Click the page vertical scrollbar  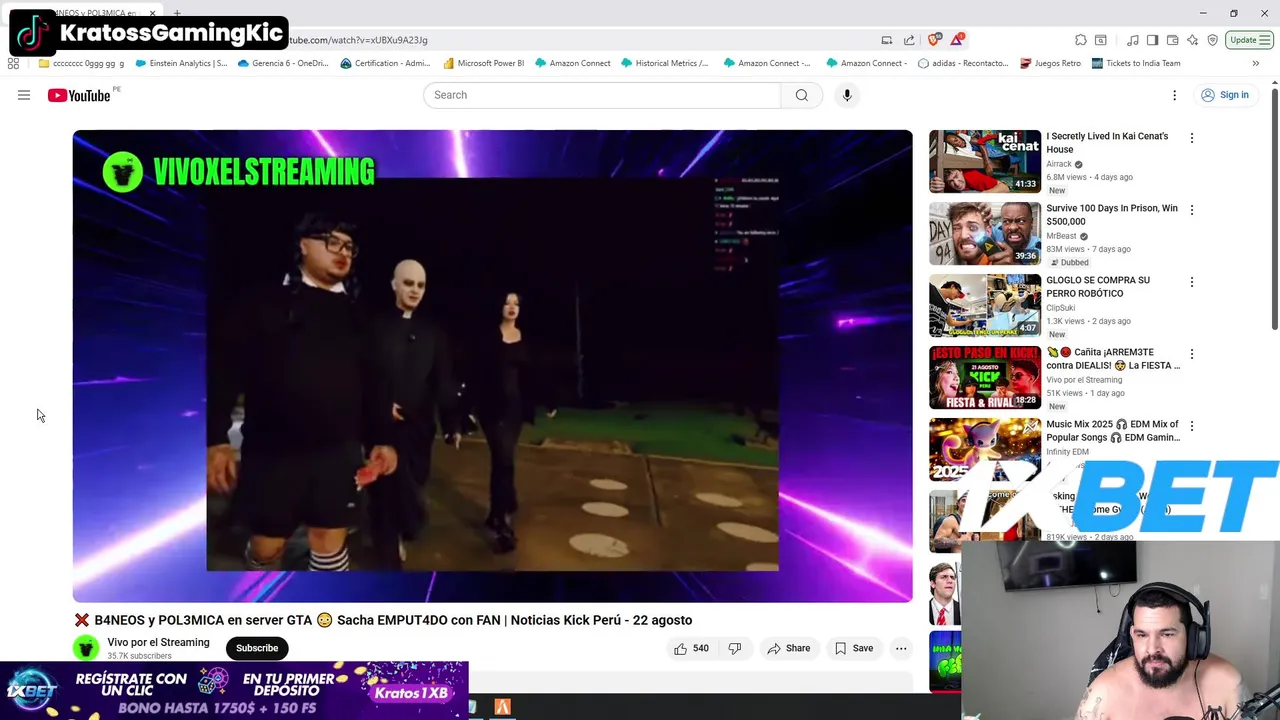pyautogui.click(x=1275, y=208)
